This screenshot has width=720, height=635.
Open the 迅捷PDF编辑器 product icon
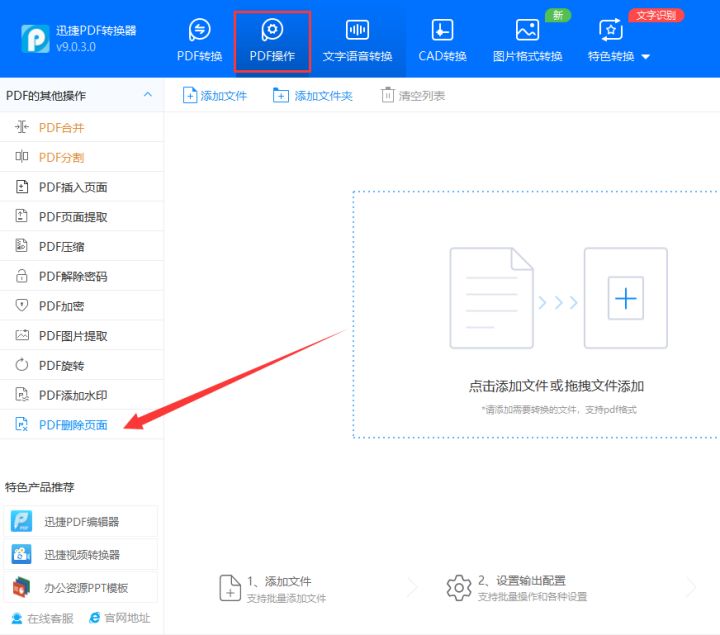tap(21, 521)
